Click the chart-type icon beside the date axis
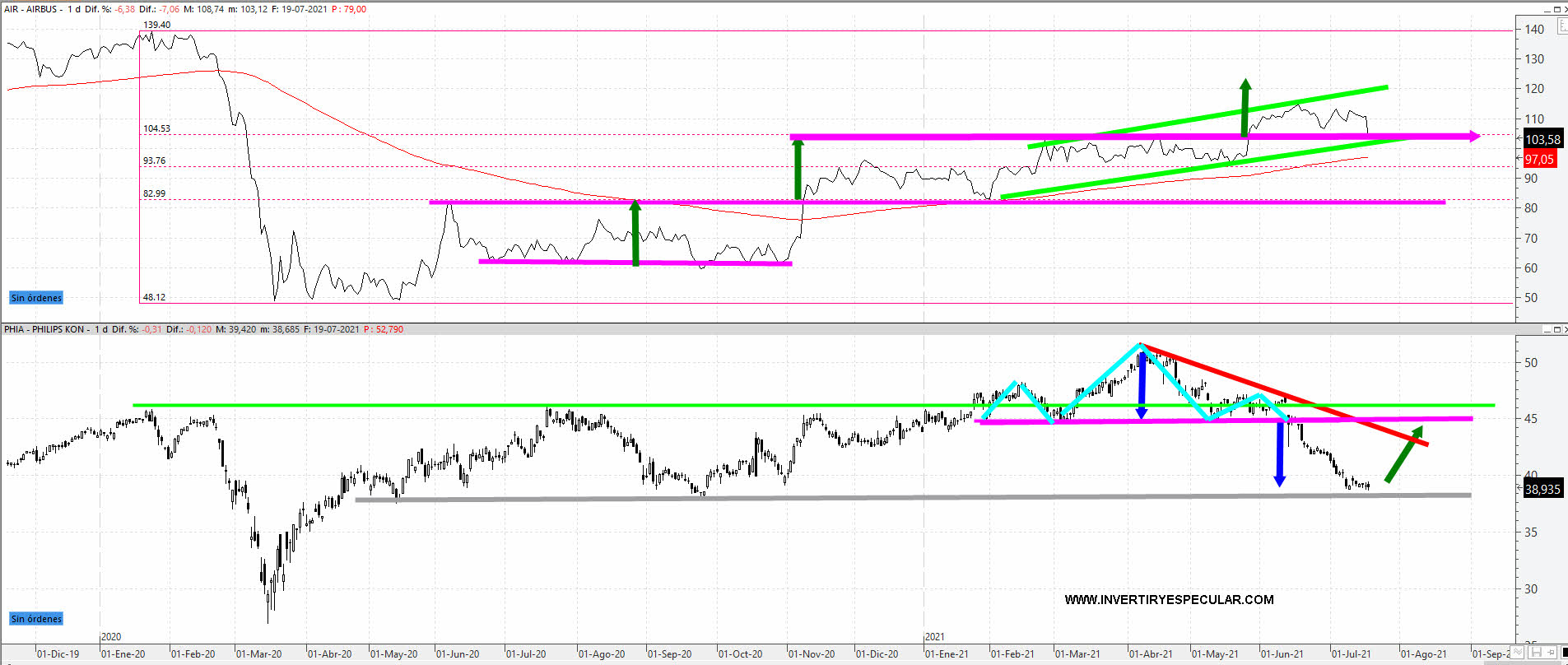 1517,652
